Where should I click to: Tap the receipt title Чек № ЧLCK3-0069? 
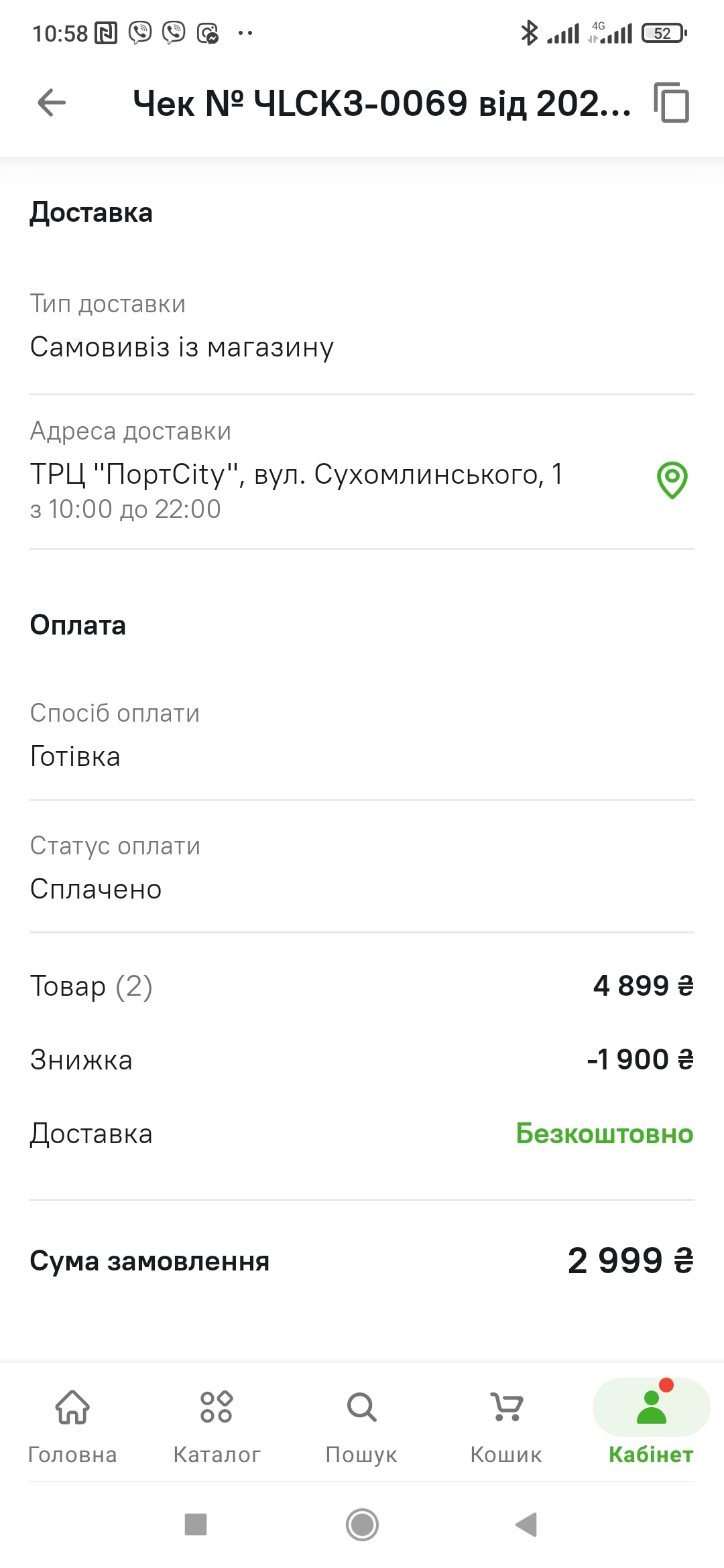pos(381,104)
